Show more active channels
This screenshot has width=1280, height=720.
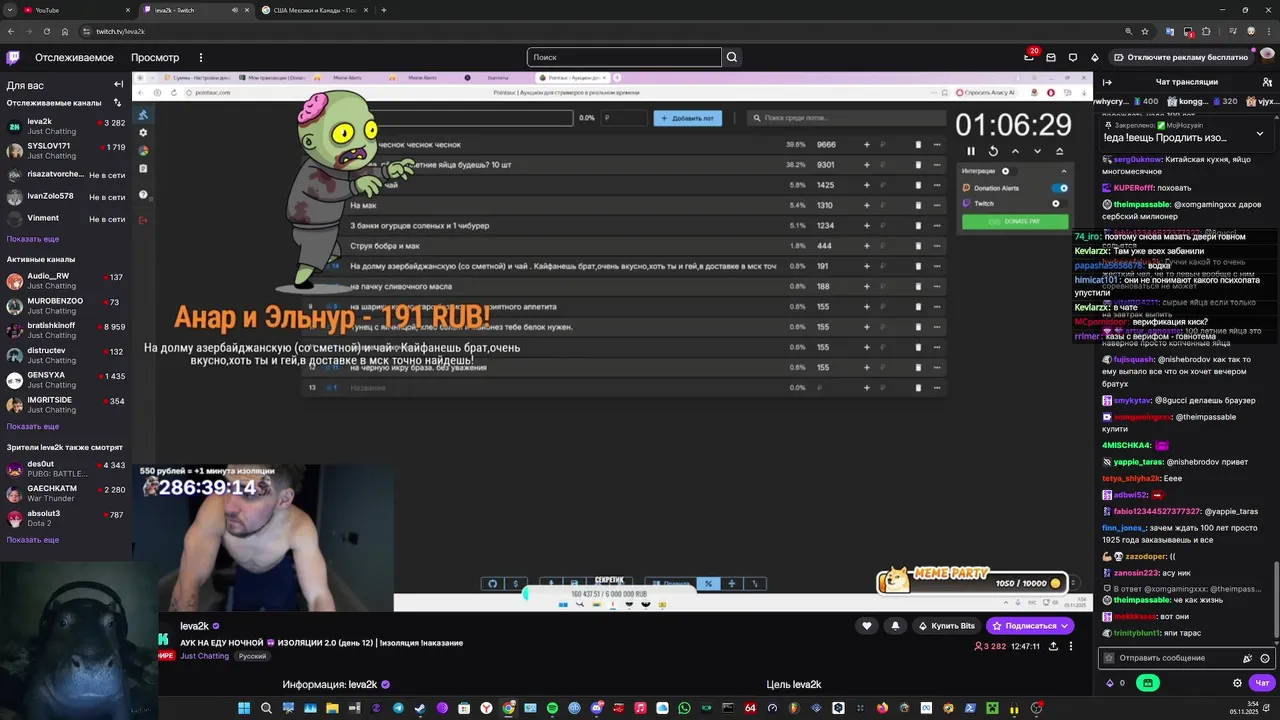click(33, 426)
